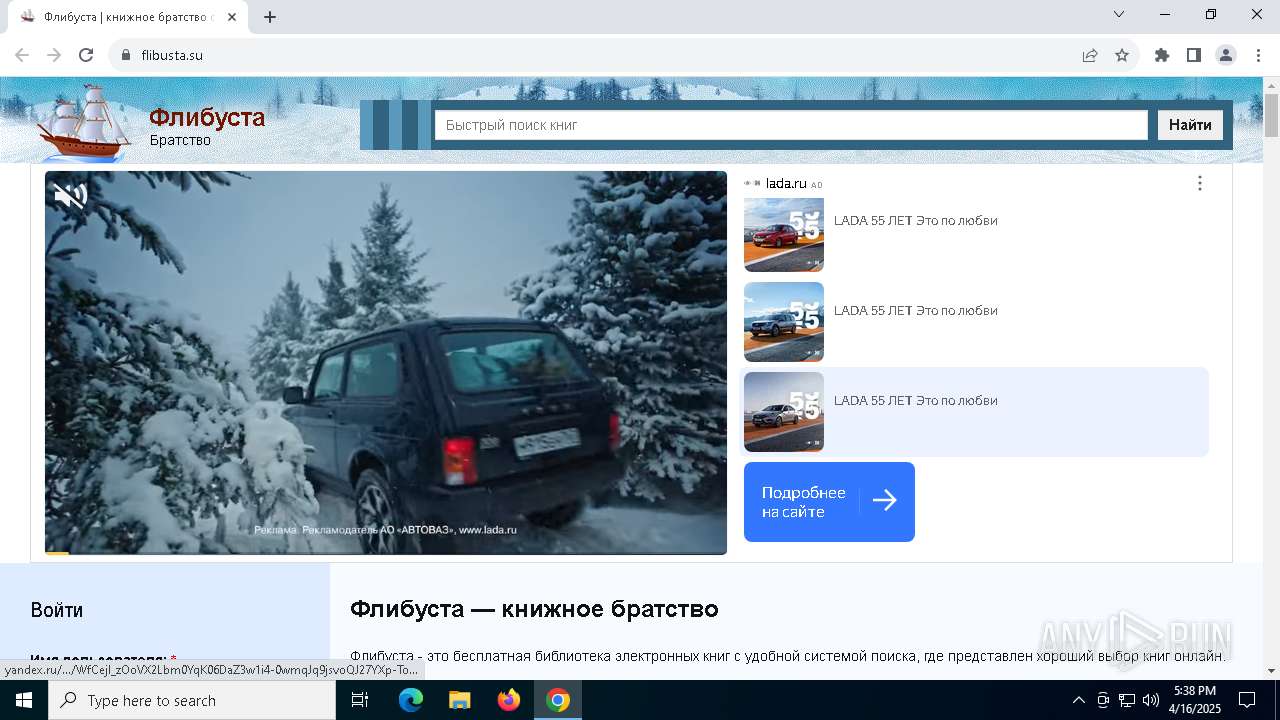The height and width of the screenshot is (720, 1280).
Task: Select the Флибуста книжное братство tab
Action: coord(127,17)
